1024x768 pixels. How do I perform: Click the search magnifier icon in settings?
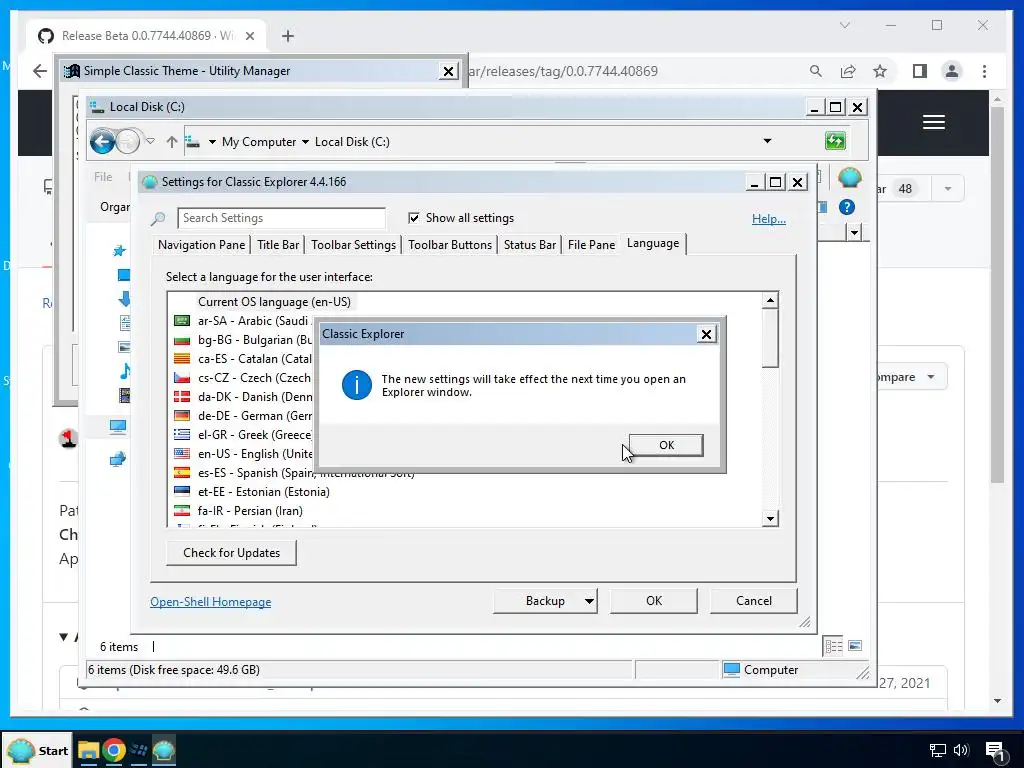point(157,219)
